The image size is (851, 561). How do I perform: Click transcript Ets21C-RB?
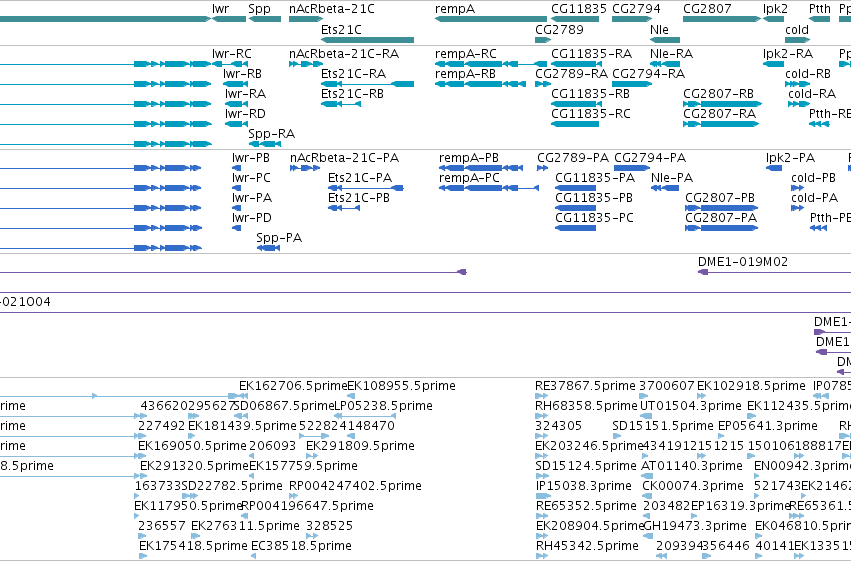(352, 93)
